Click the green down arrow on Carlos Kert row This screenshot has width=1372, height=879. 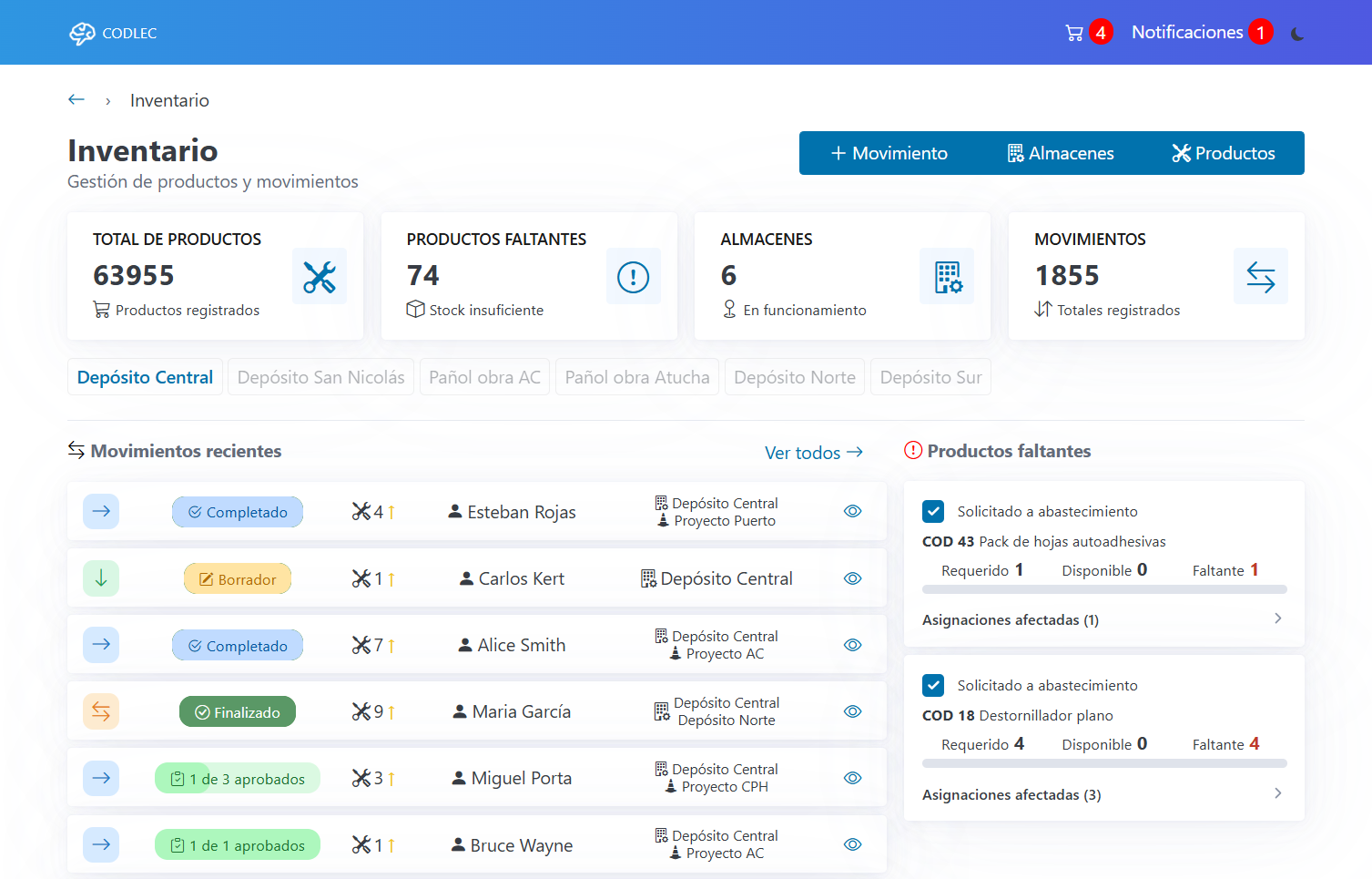tap(101, 578)
